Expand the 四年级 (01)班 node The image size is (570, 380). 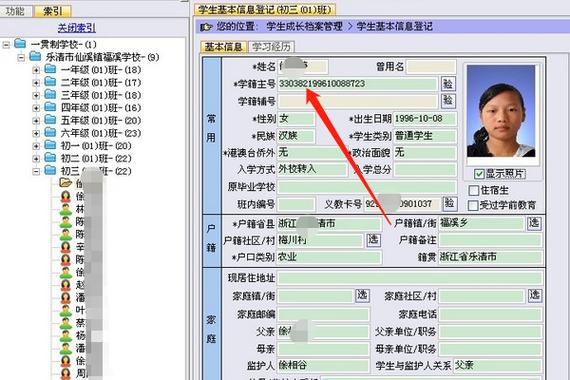[36, 108]
